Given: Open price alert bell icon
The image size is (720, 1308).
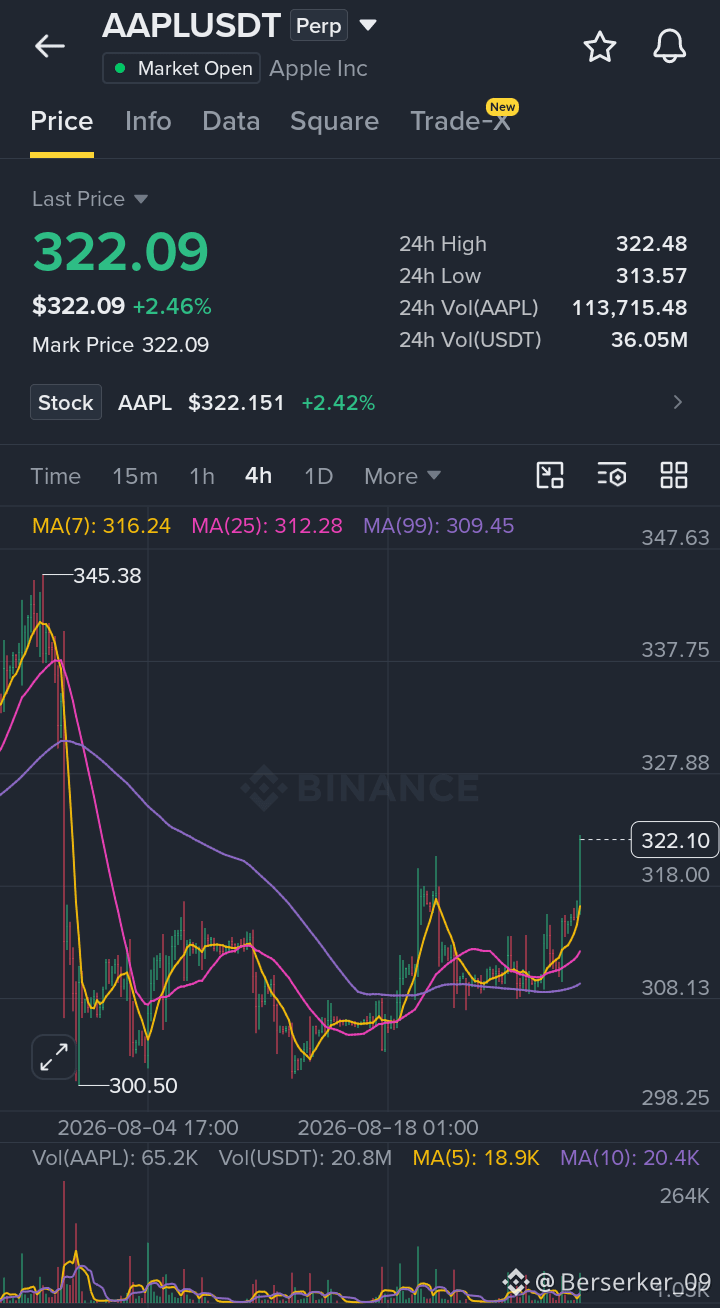Looking at the screenshot, I should (670, 46).
